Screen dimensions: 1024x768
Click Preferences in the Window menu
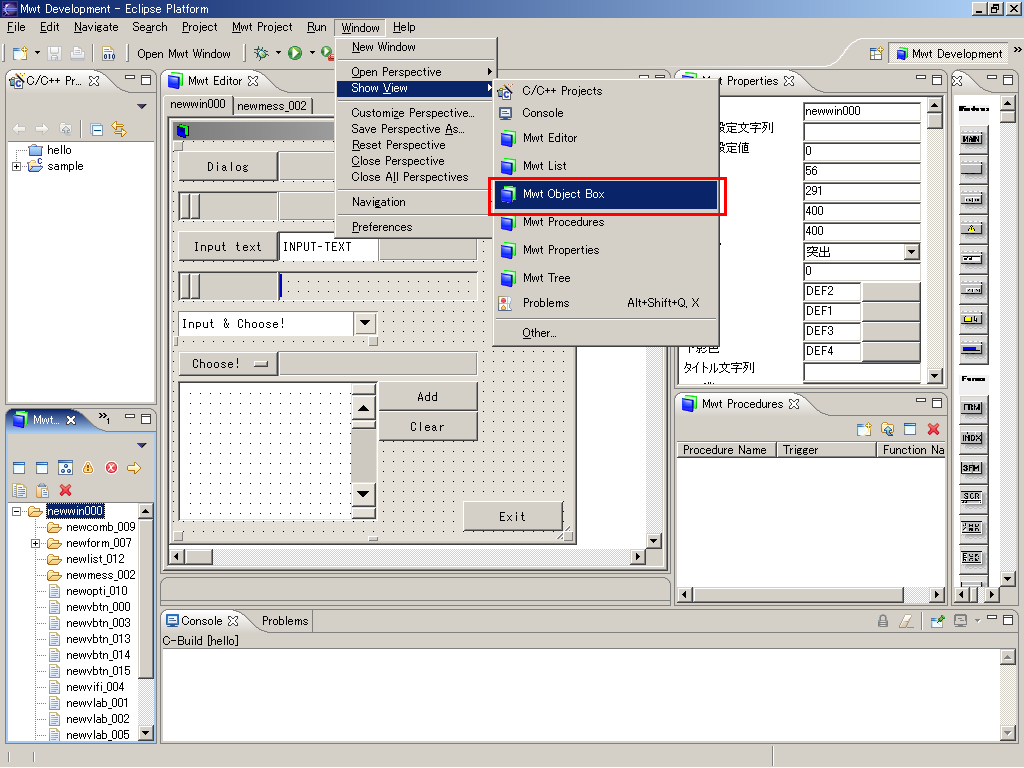[382, 227]
